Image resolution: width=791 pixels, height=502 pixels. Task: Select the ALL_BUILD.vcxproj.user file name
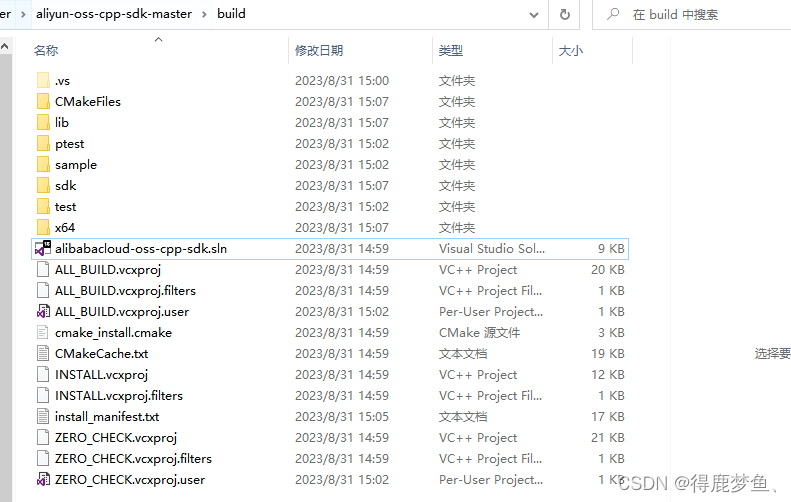click(122, 312)
